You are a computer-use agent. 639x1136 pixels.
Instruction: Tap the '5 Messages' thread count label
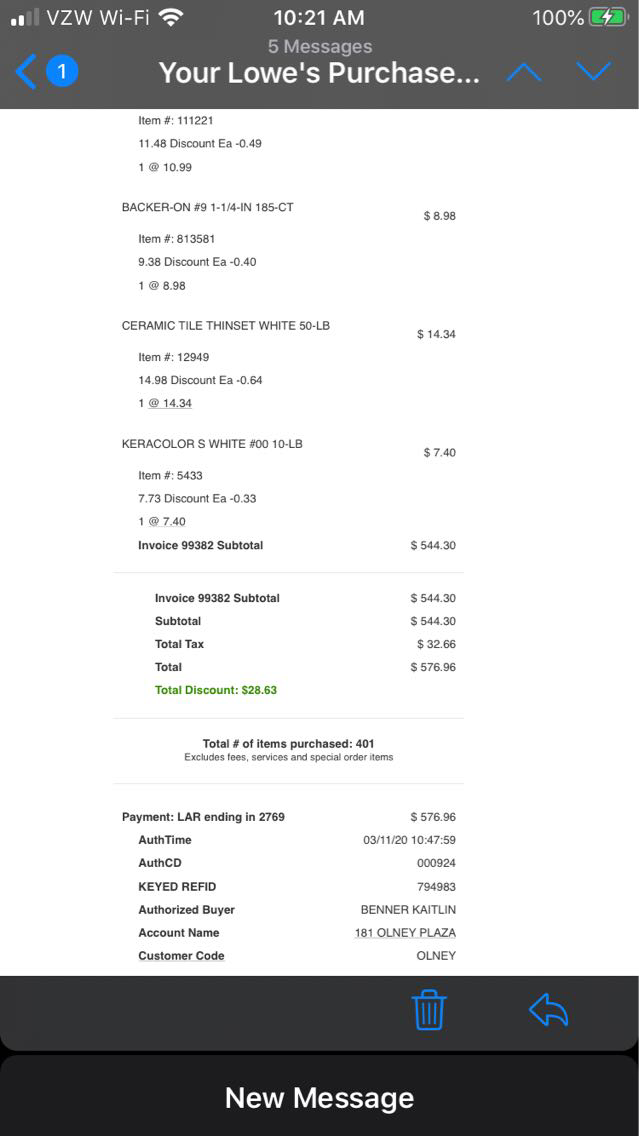point(319,46)
